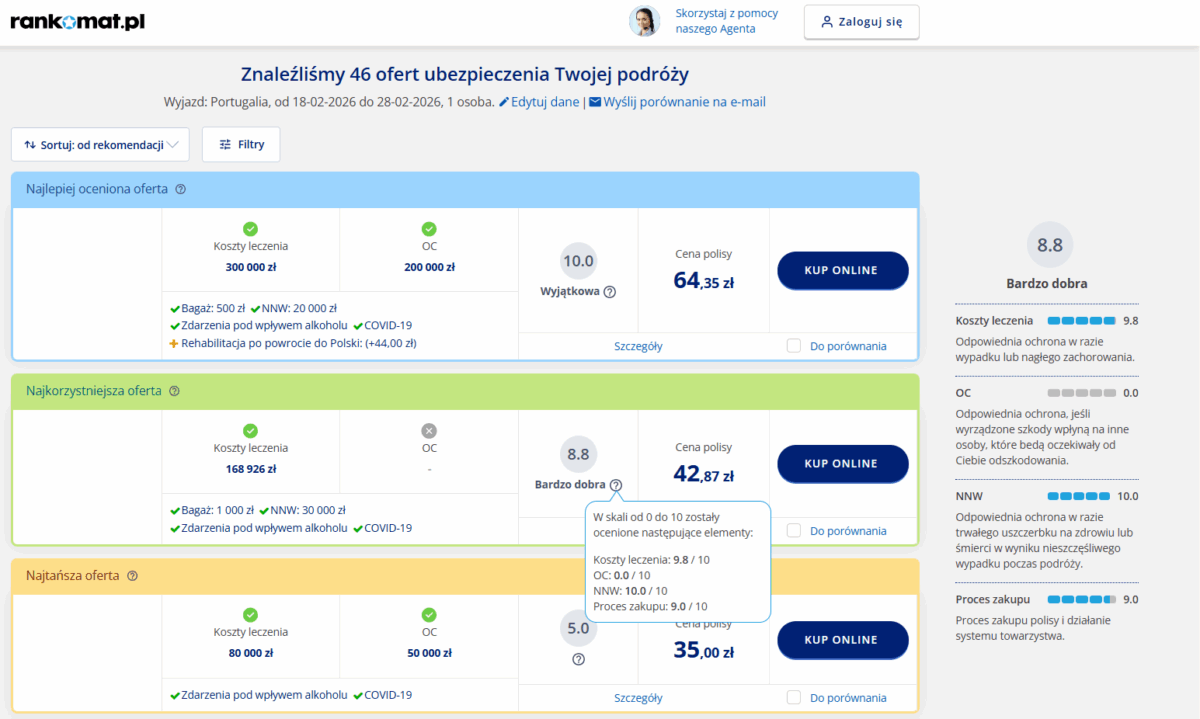Check Do porównania for the 35,00 zł offer
This screenshot has height=719, width=1200.
click(x=794, y=697)
